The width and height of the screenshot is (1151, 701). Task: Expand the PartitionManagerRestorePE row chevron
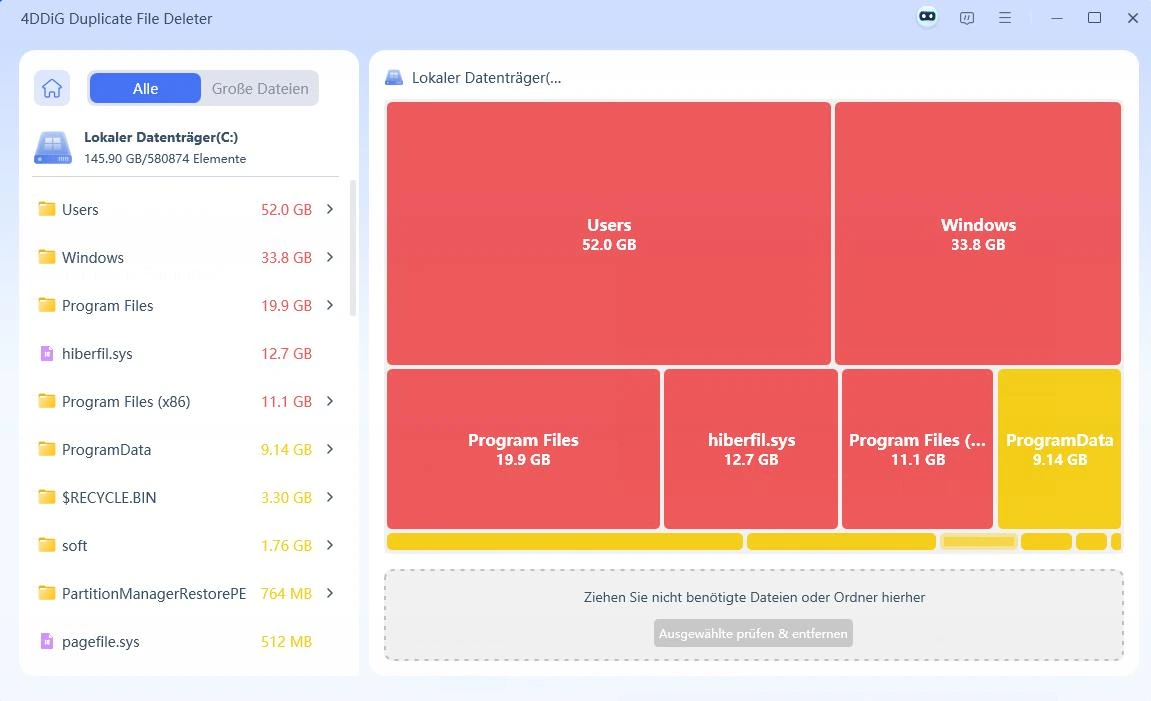pos(330,593)
